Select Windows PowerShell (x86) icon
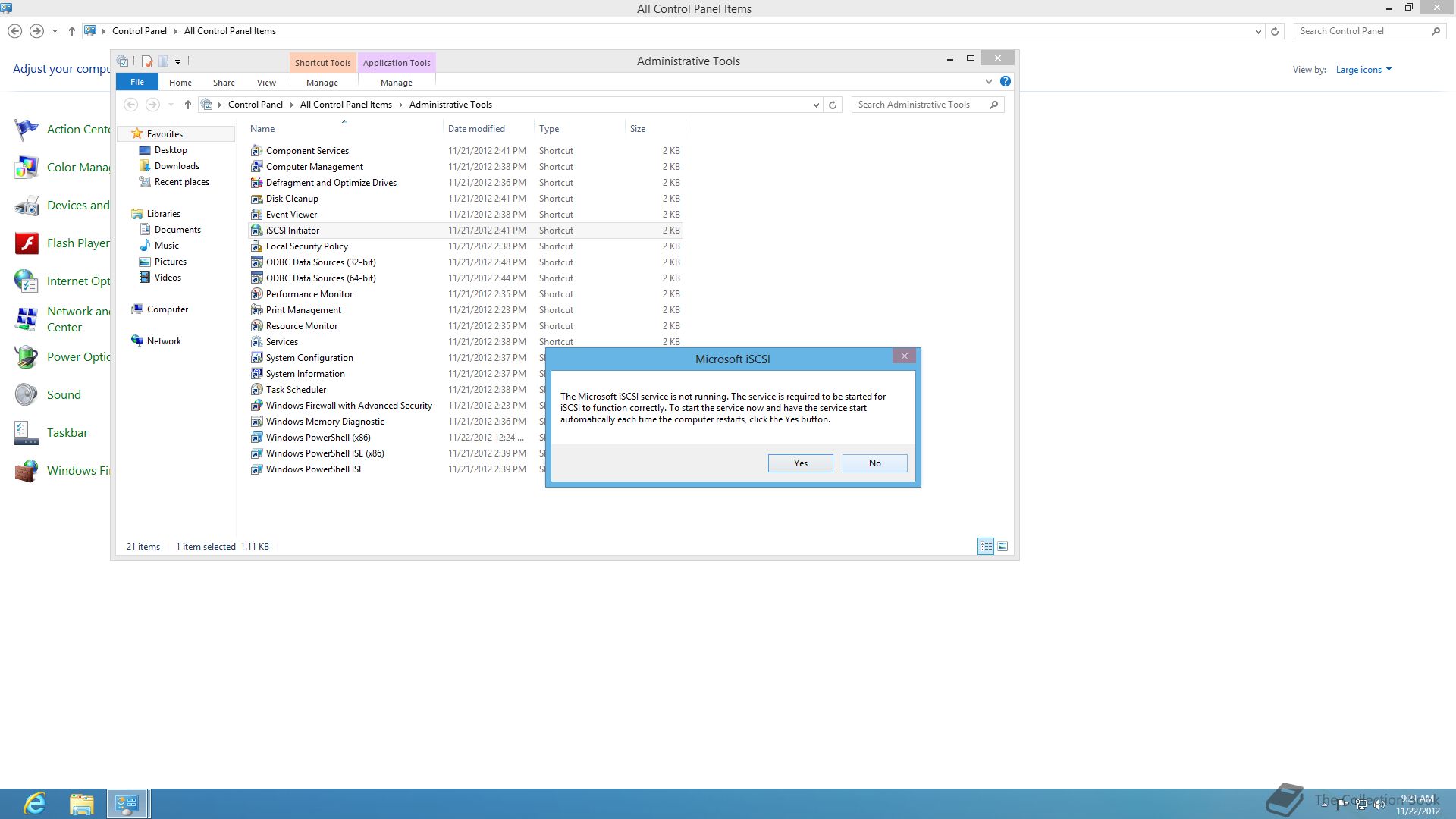 click(x=256, y=438)
